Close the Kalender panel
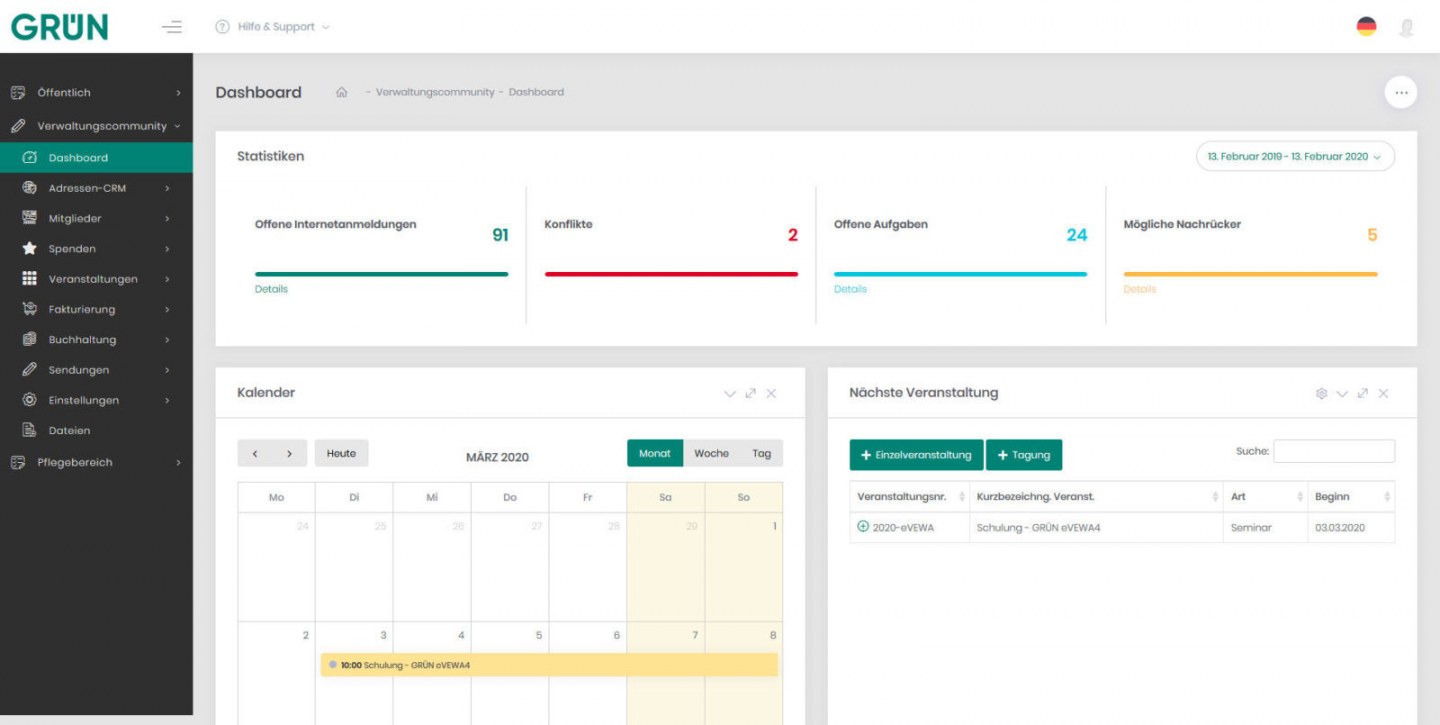Viewport: 1440px width, 725px height. pos(771,393)
